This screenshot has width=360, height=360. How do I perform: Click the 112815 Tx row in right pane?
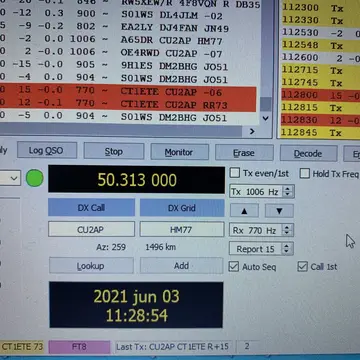click(x=320, y=108)
